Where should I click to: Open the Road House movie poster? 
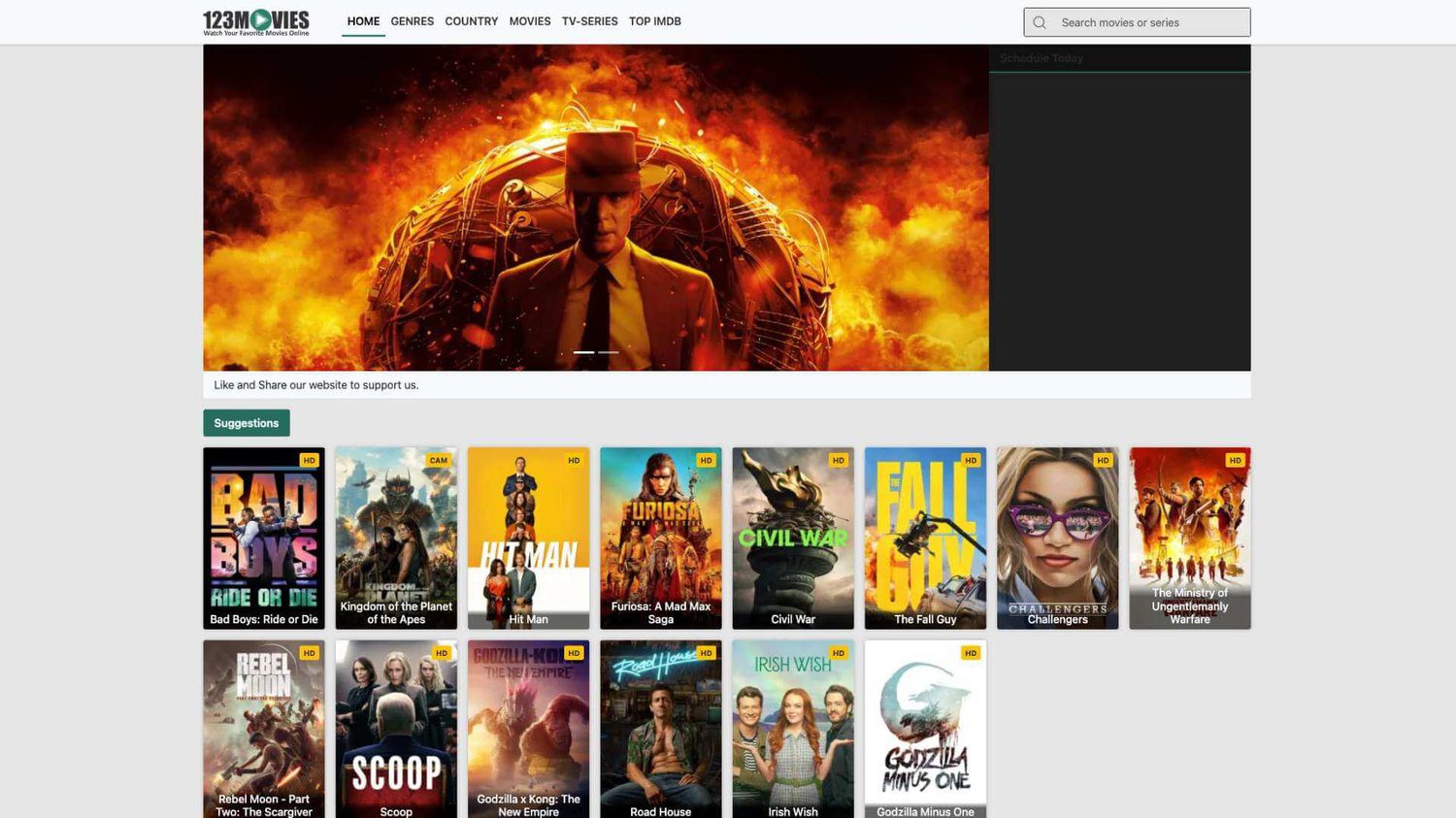(661, 729)
